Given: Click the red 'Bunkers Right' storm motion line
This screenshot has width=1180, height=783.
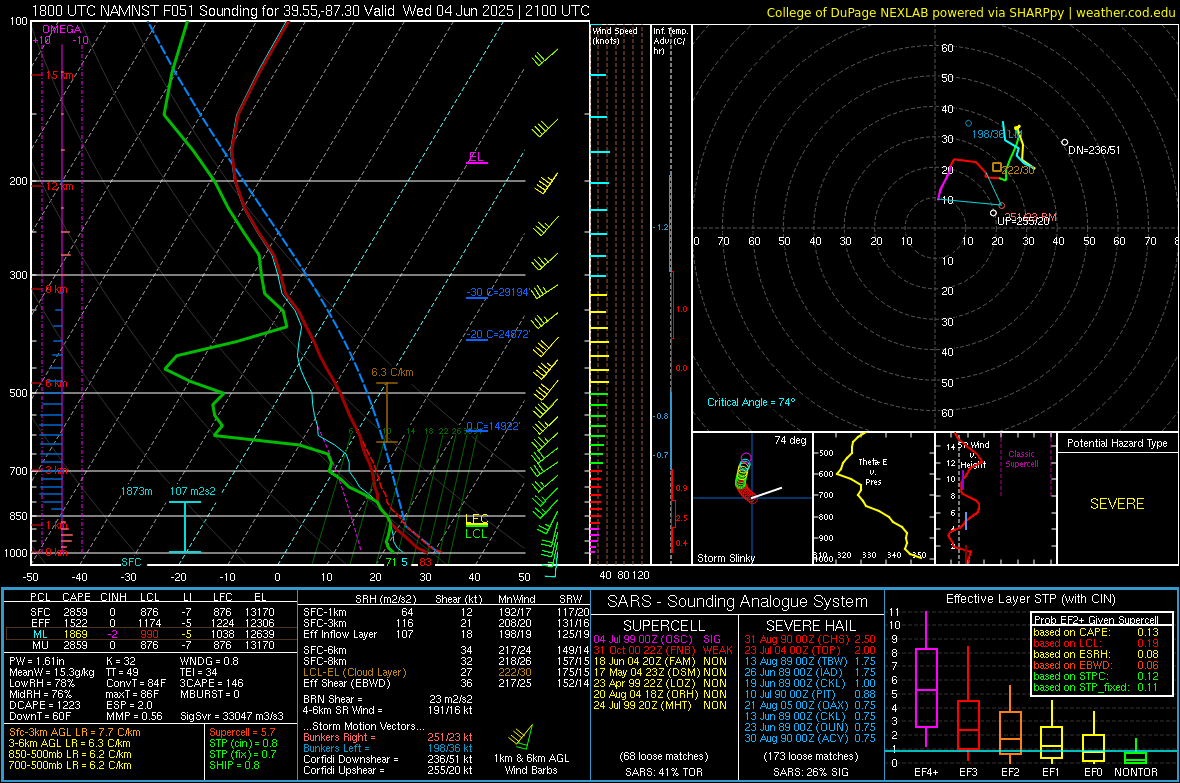Looking at the screenshot, I should point(388,737).
